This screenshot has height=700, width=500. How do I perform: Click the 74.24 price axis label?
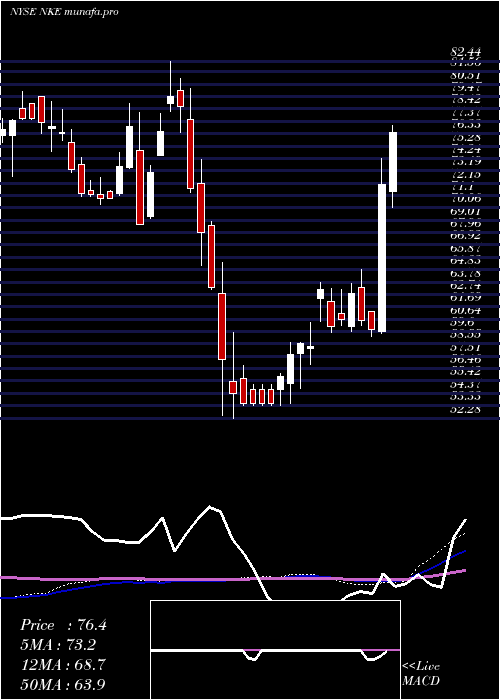coord(465,150)
